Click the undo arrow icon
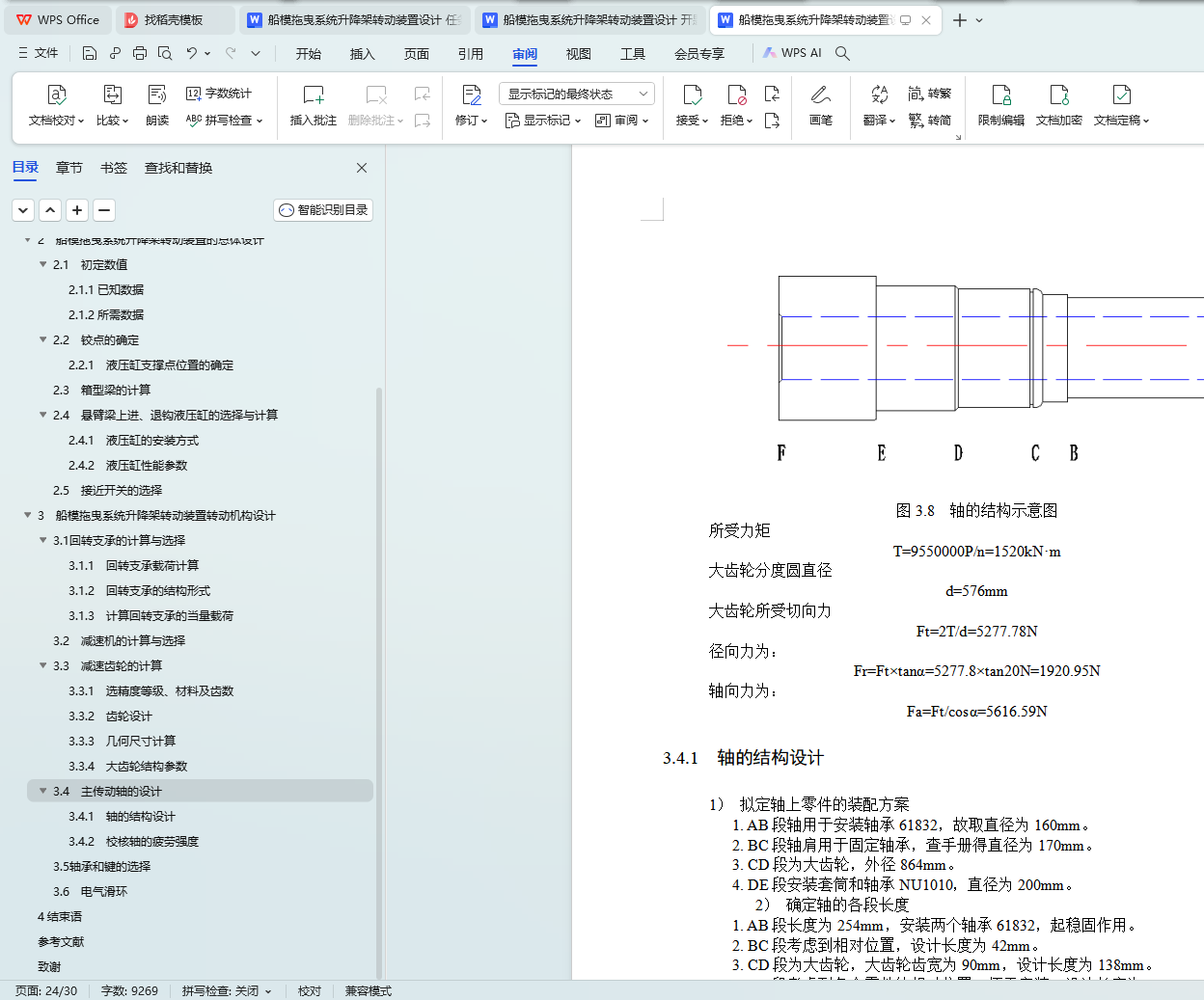 192,53
